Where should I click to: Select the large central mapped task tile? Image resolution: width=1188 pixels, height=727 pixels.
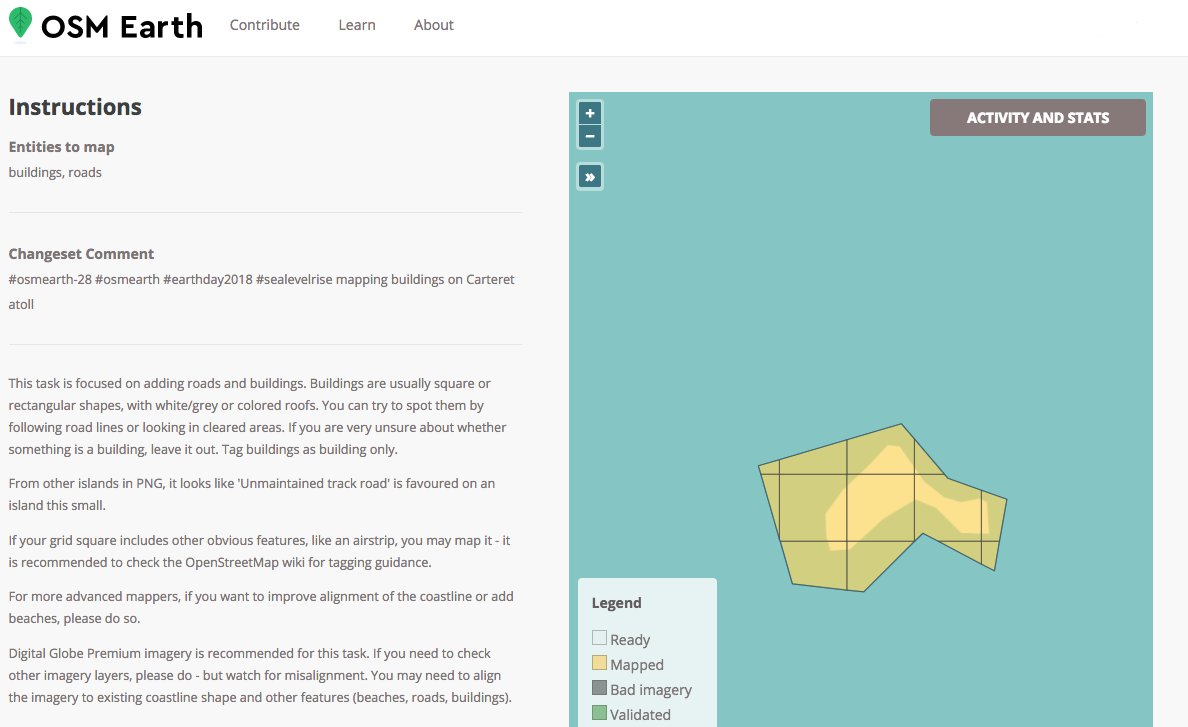(x=880, y=507)
